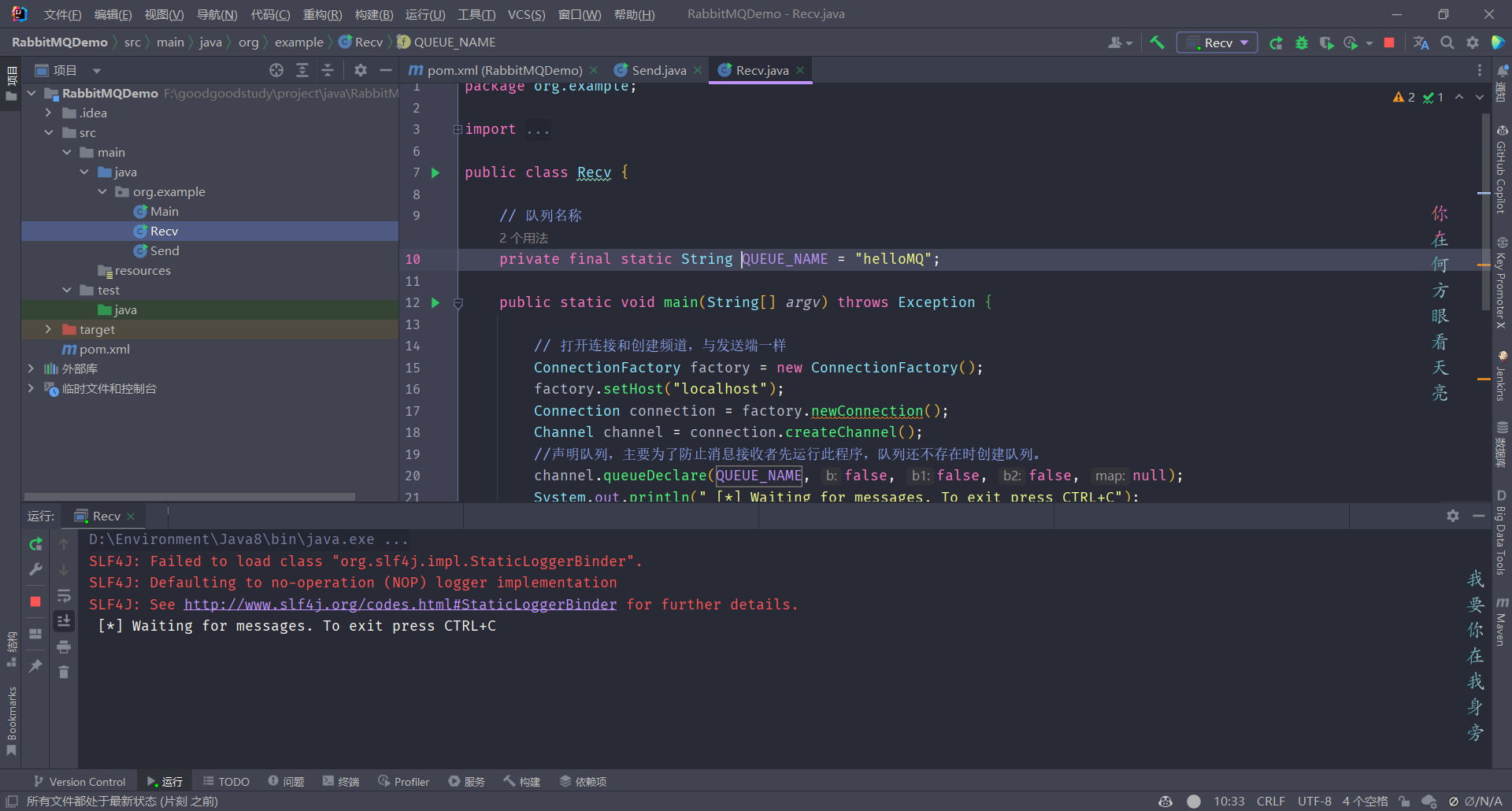Screen dimensions: 1512x811
Task: Expand the target folder
Action: (x=49, y=329)
